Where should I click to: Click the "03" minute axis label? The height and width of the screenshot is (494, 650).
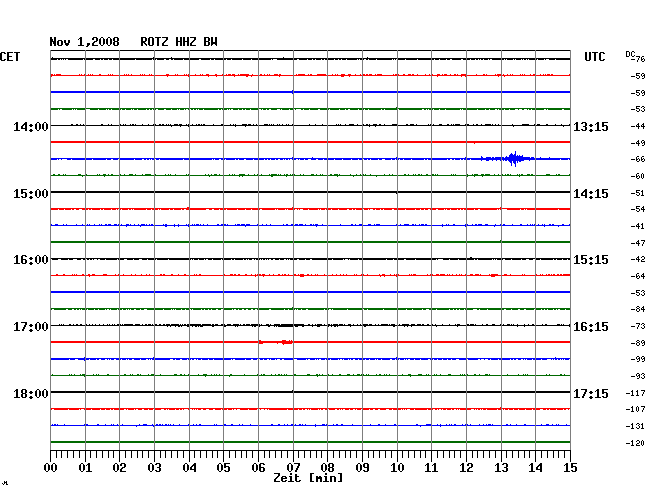[x=154, y=468]
